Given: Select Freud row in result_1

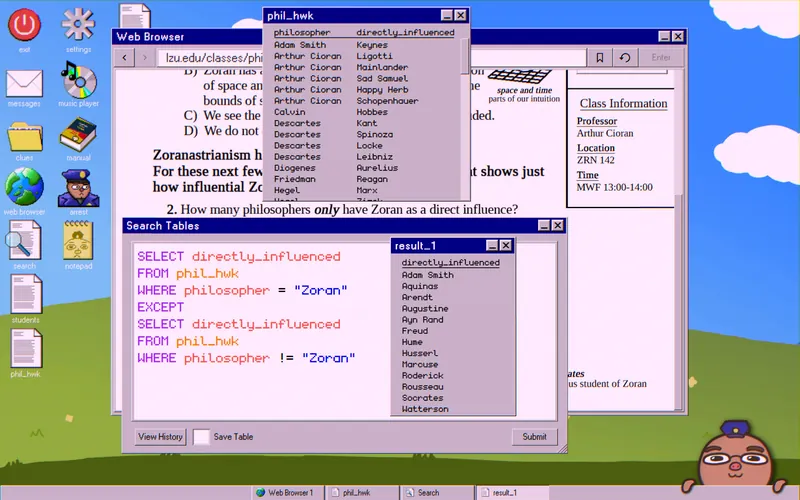Looking at the screenshot, I should coord(415,331).
